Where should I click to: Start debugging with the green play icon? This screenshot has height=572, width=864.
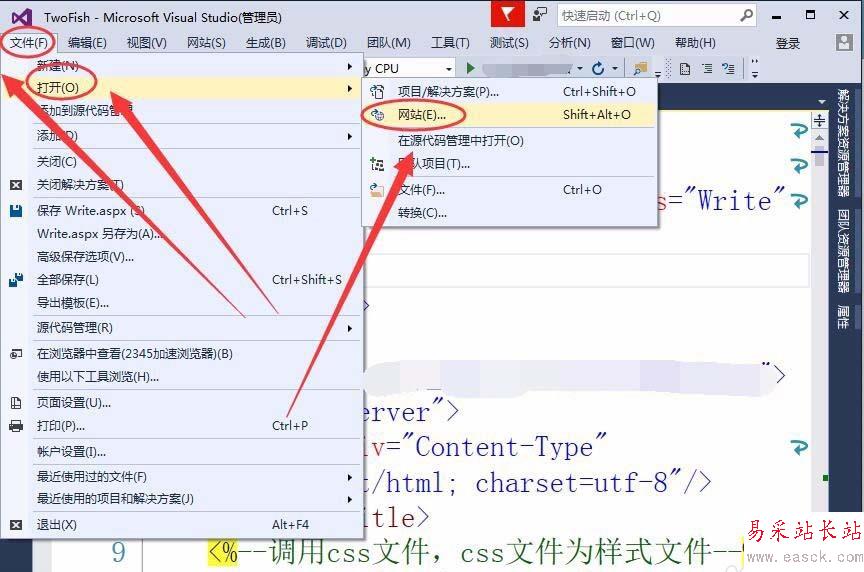[470, 68]
